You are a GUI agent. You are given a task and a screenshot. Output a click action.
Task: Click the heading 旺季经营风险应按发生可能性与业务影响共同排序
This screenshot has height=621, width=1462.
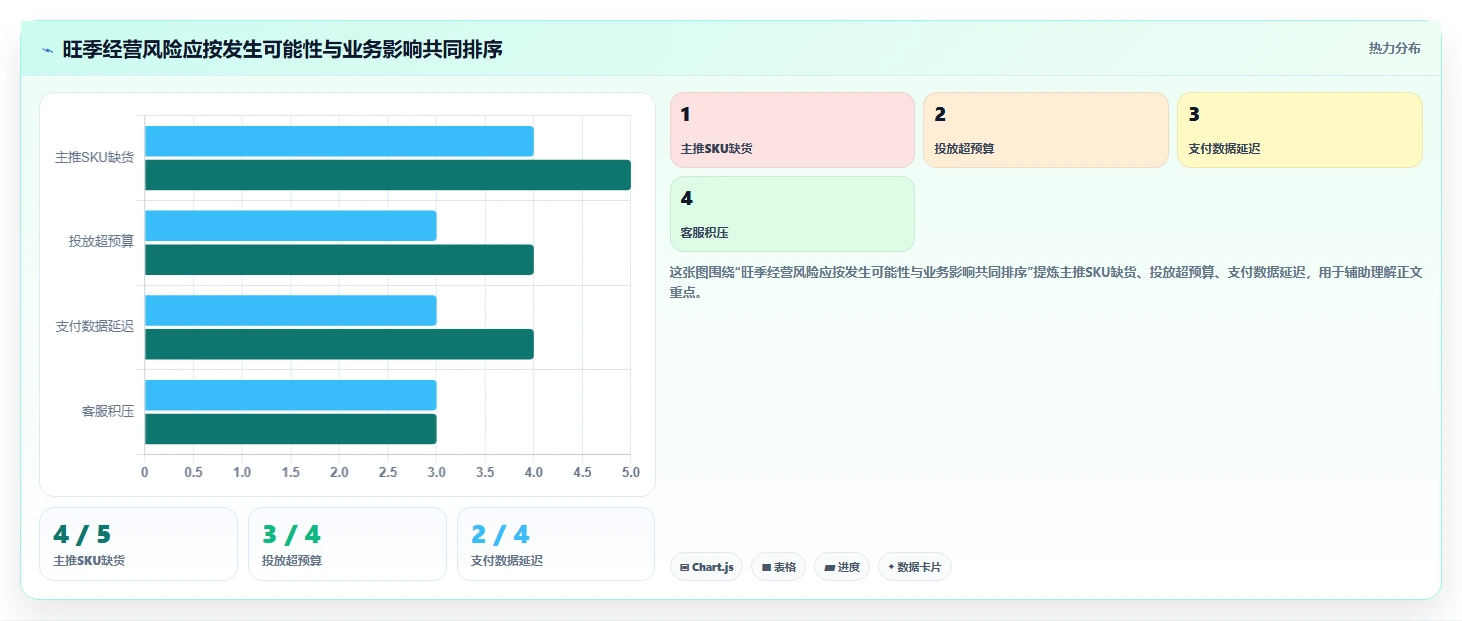pyautogui.click(x=282, y=49)
